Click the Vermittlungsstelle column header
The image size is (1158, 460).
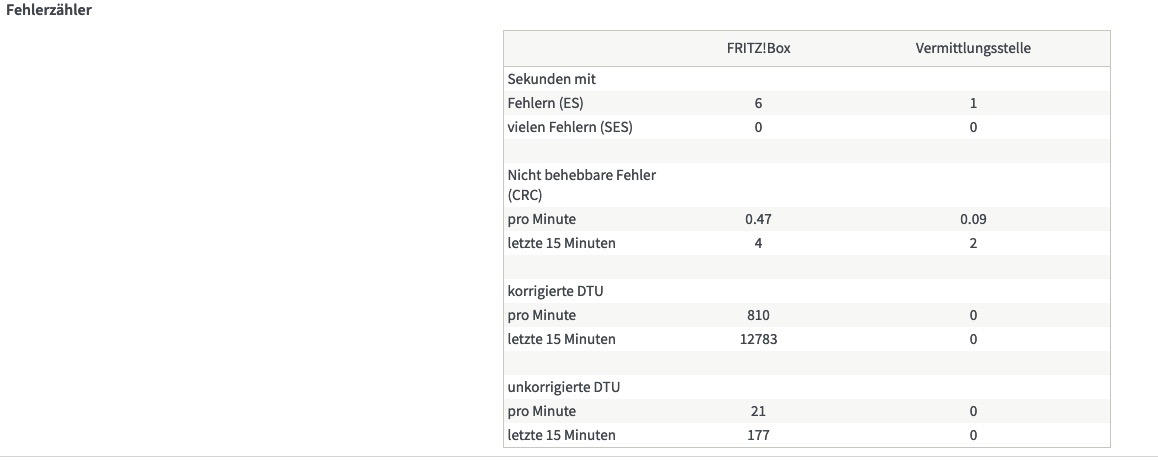pos(972,48)
